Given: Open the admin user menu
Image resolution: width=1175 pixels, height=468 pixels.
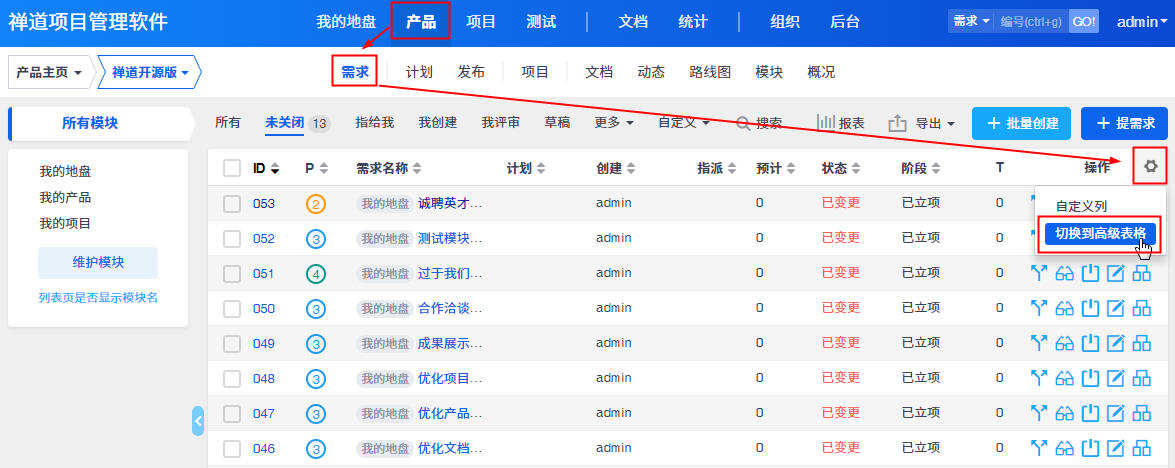Looking at the screenshot, I should point(1141,22).
